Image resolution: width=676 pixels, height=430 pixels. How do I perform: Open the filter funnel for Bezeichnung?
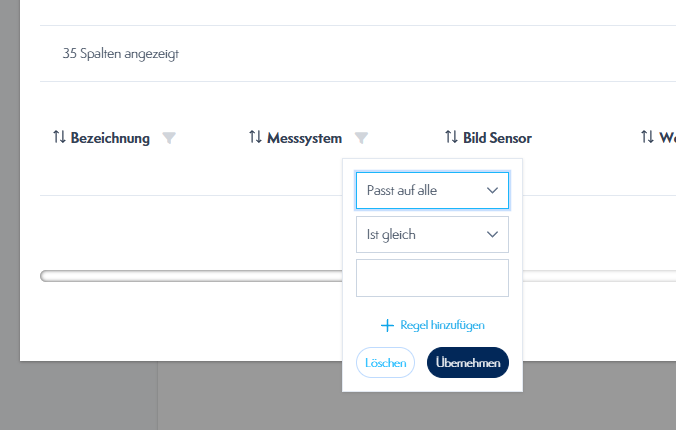pos(169,138)
